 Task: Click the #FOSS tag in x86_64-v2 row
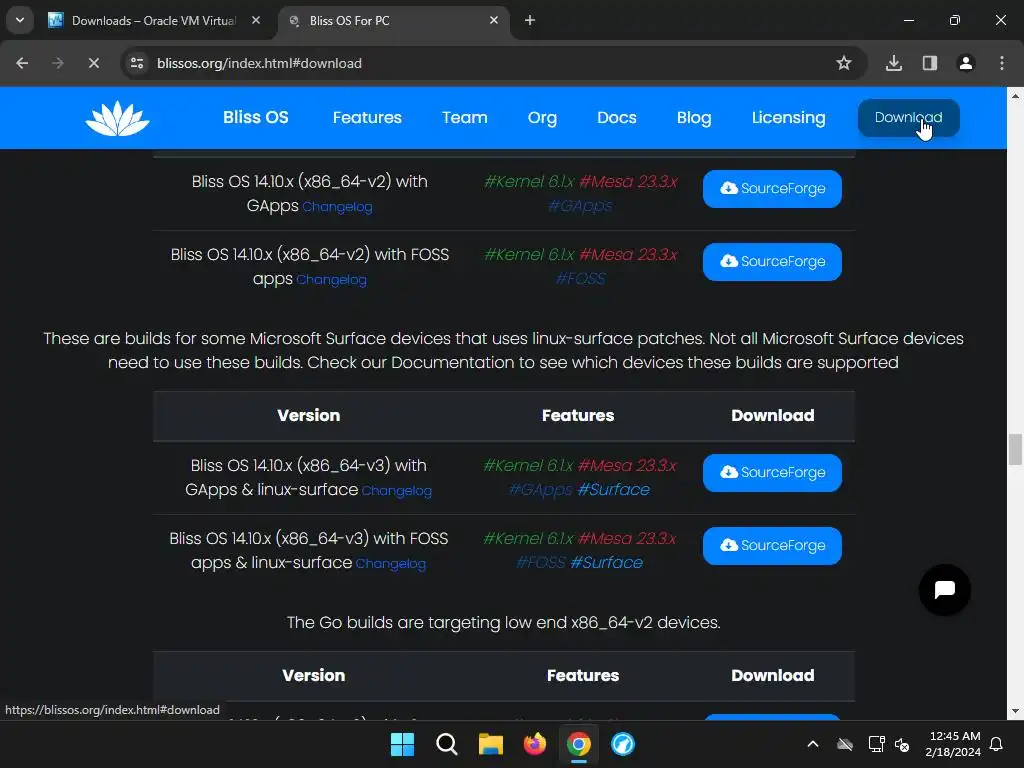click(x=580, y=279)
